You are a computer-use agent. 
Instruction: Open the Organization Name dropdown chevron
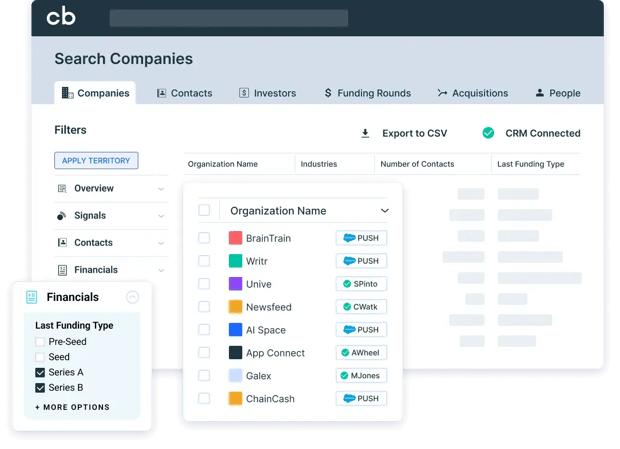[384, 211]
